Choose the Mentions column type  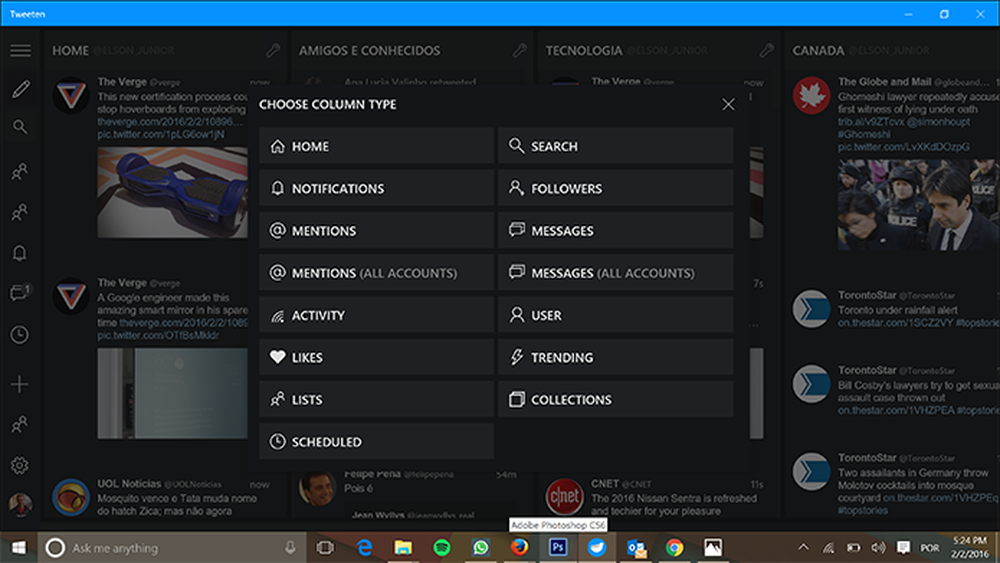376,230
